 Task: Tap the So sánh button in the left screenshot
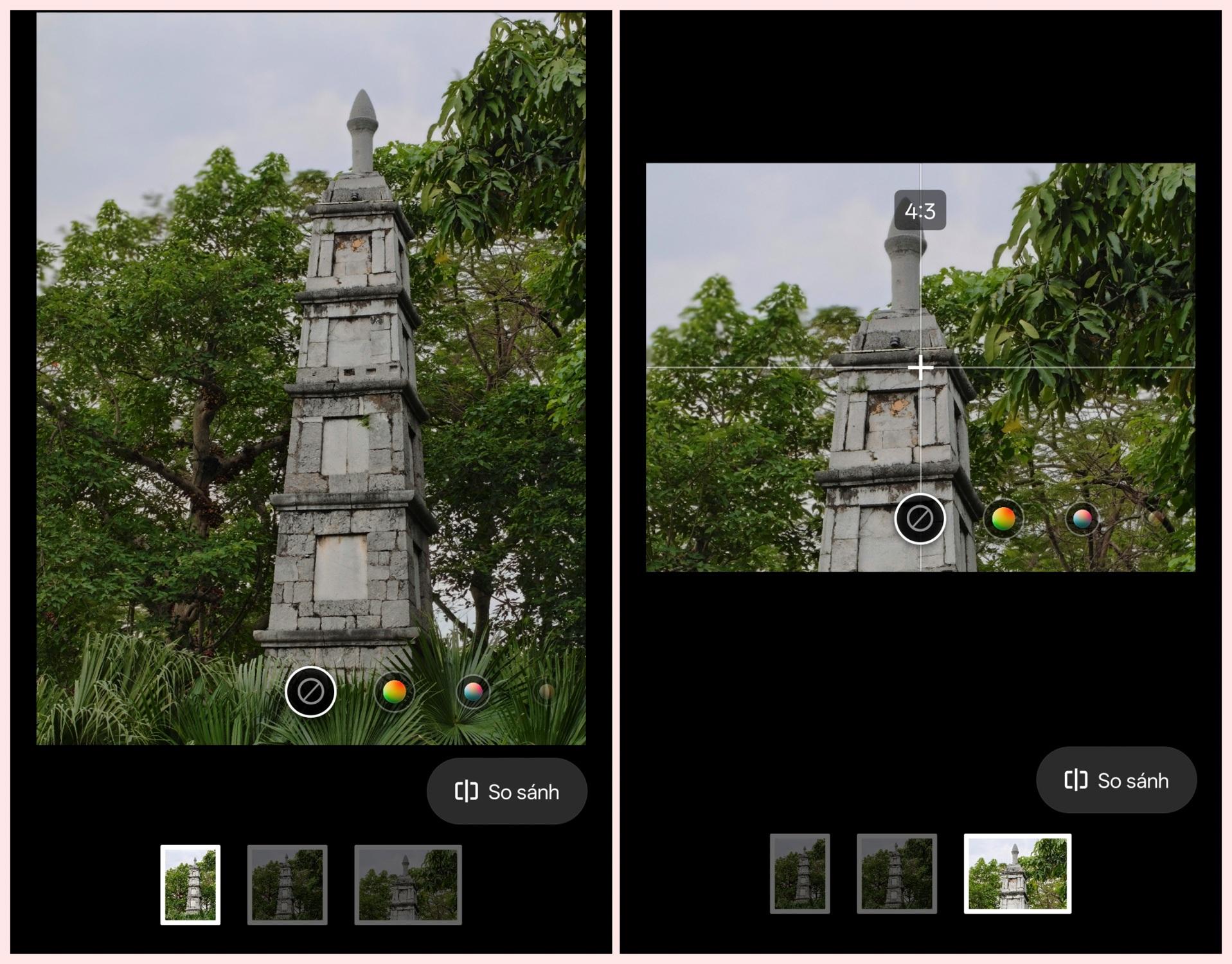(507, 791)
